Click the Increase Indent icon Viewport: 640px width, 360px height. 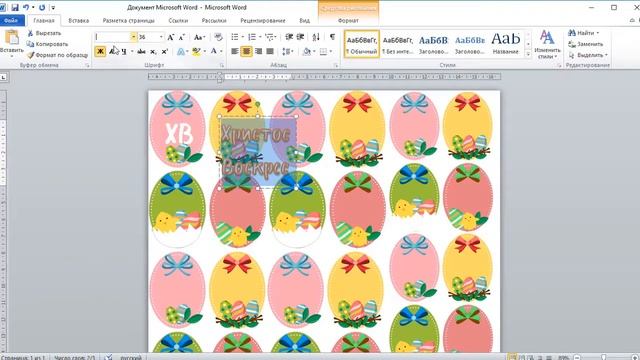(300, 37)
